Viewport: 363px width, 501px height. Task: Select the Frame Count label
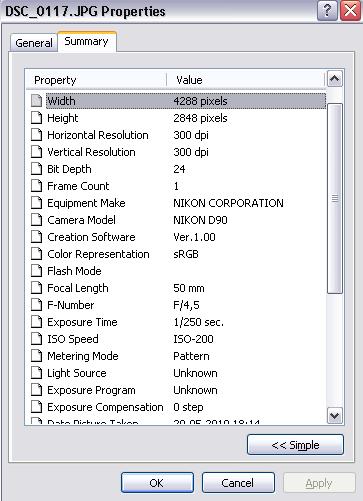78,186
